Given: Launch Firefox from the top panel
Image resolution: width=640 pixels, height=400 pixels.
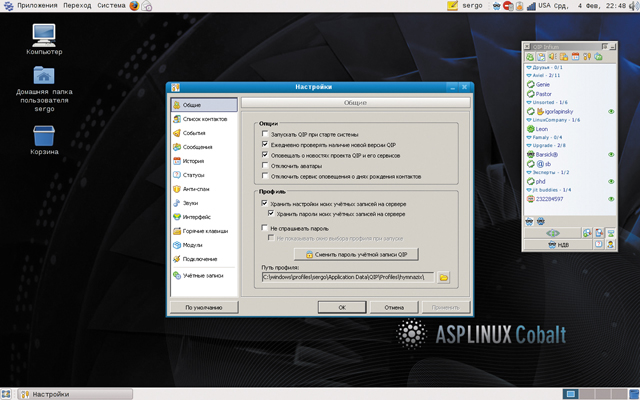Looking at the screenshot, I should (x=134, y=6).
